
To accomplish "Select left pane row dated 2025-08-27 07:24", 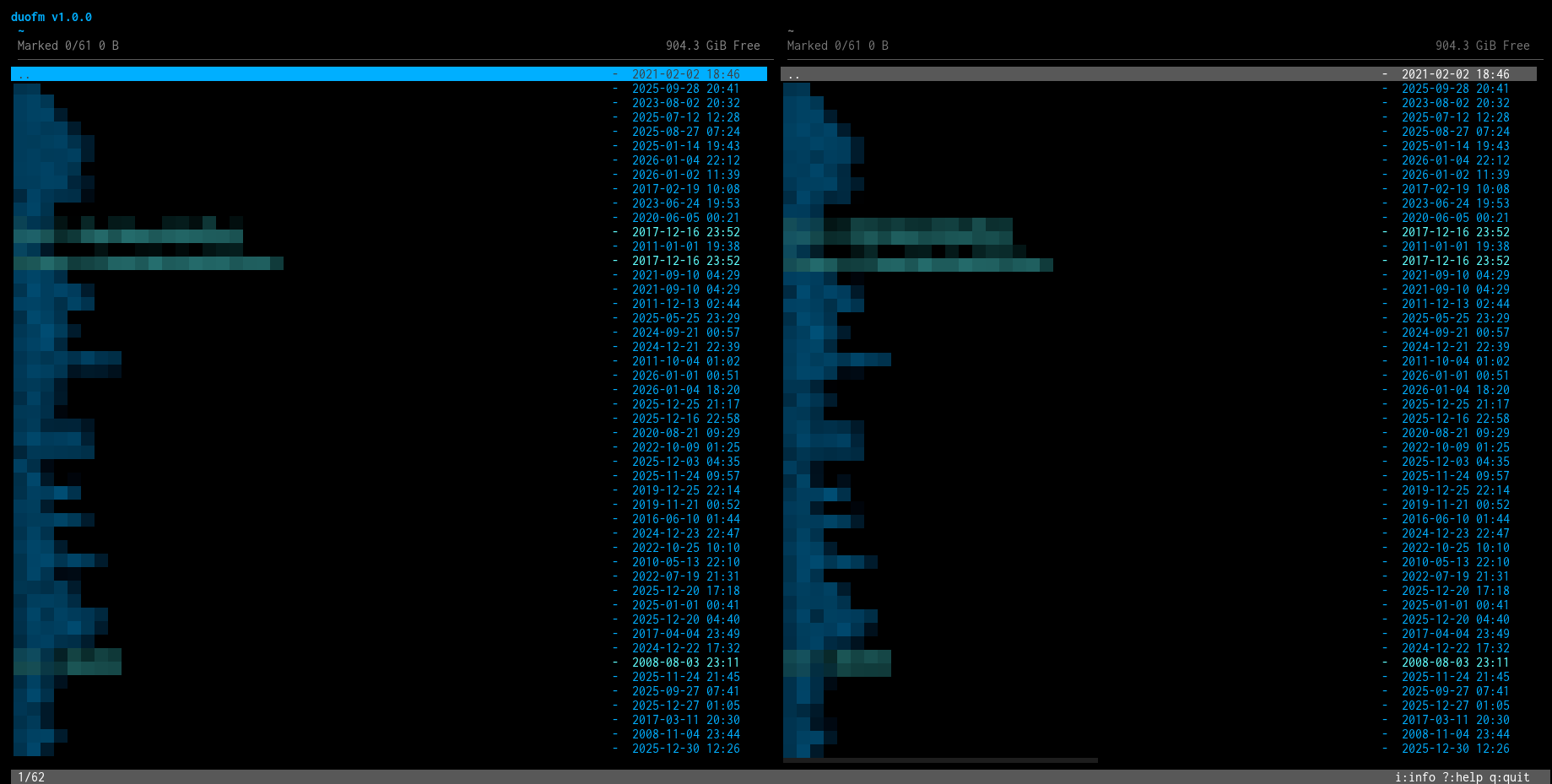I will [389, 132].
